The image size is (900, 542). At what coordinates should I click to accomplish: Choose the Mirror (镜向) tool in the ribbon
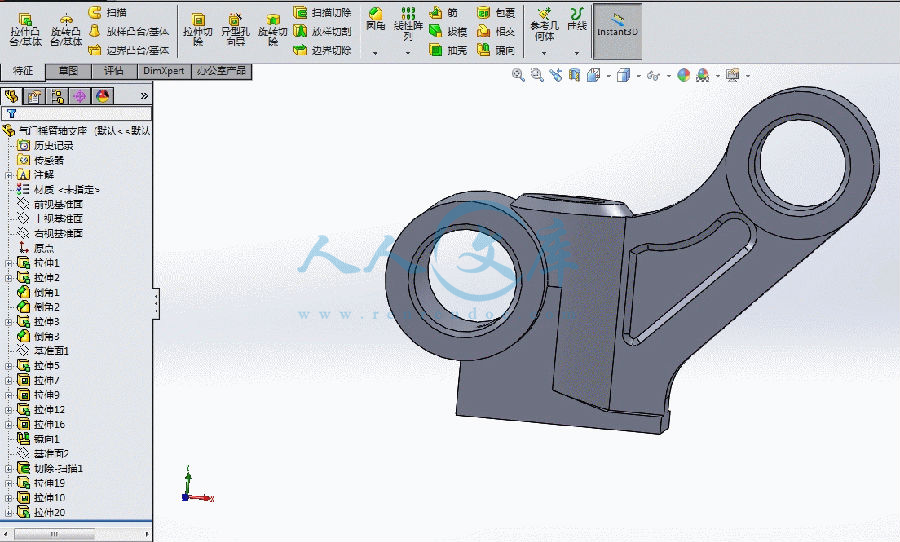(x=496, y=50)
